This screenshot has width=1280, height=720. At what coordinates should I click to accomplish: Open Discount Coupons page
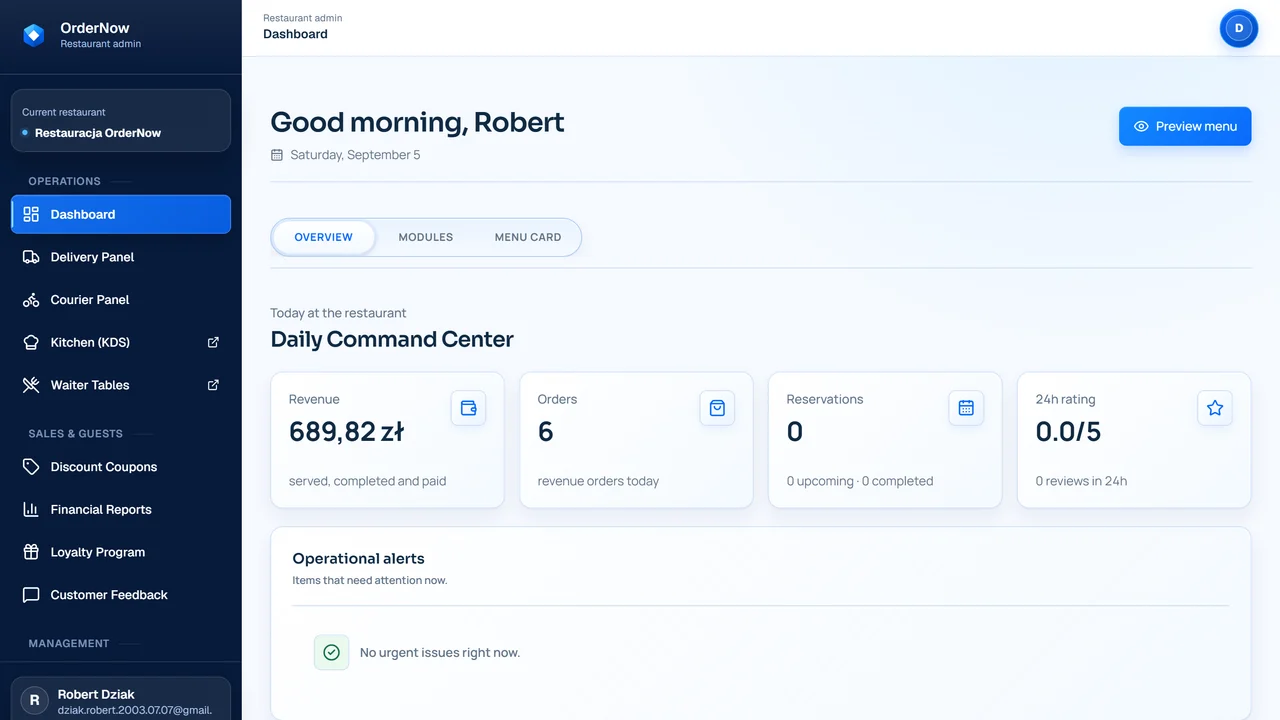click(x=121, y=467)
